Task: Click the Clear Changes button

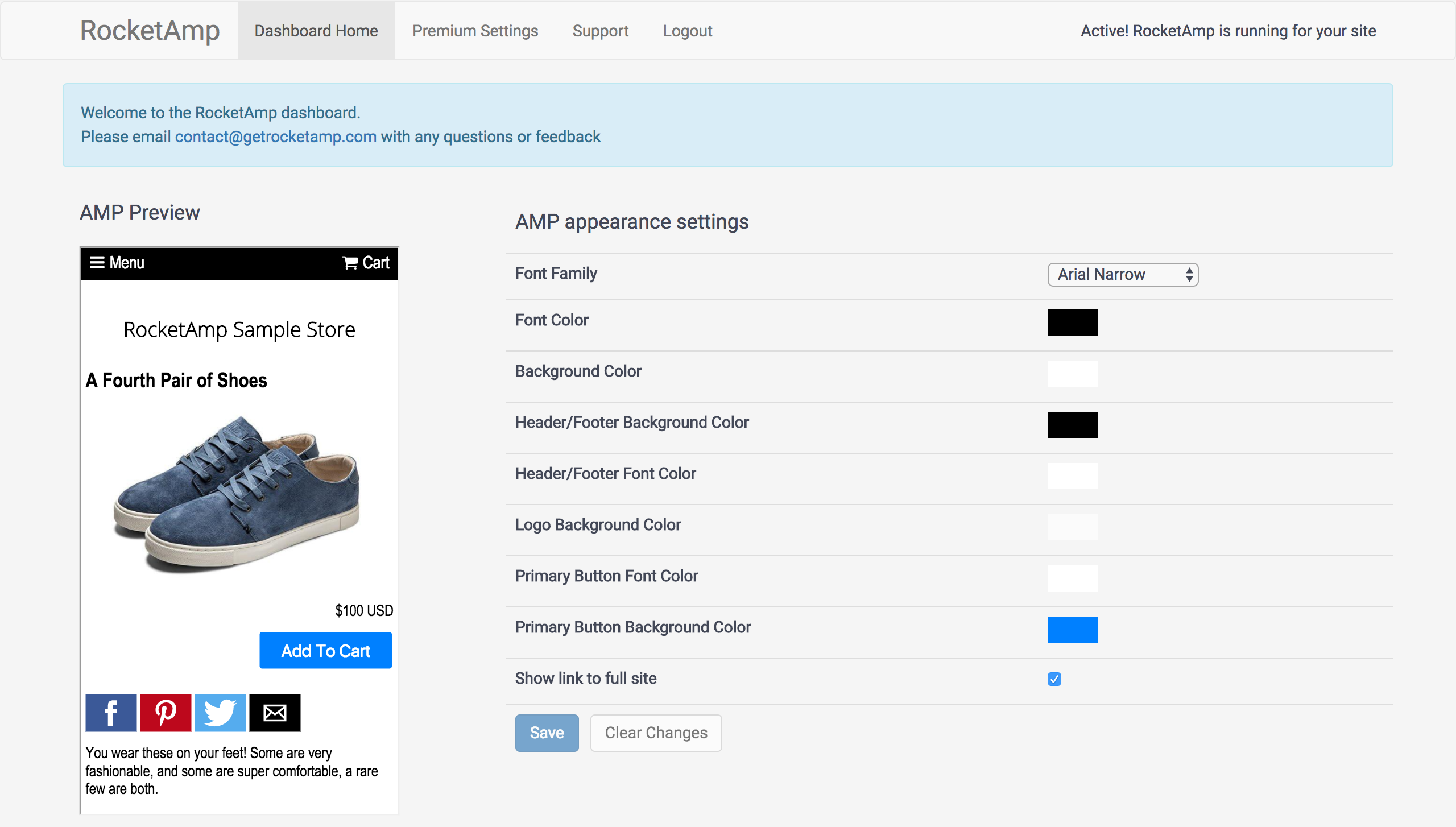Action: click(656, 733)
